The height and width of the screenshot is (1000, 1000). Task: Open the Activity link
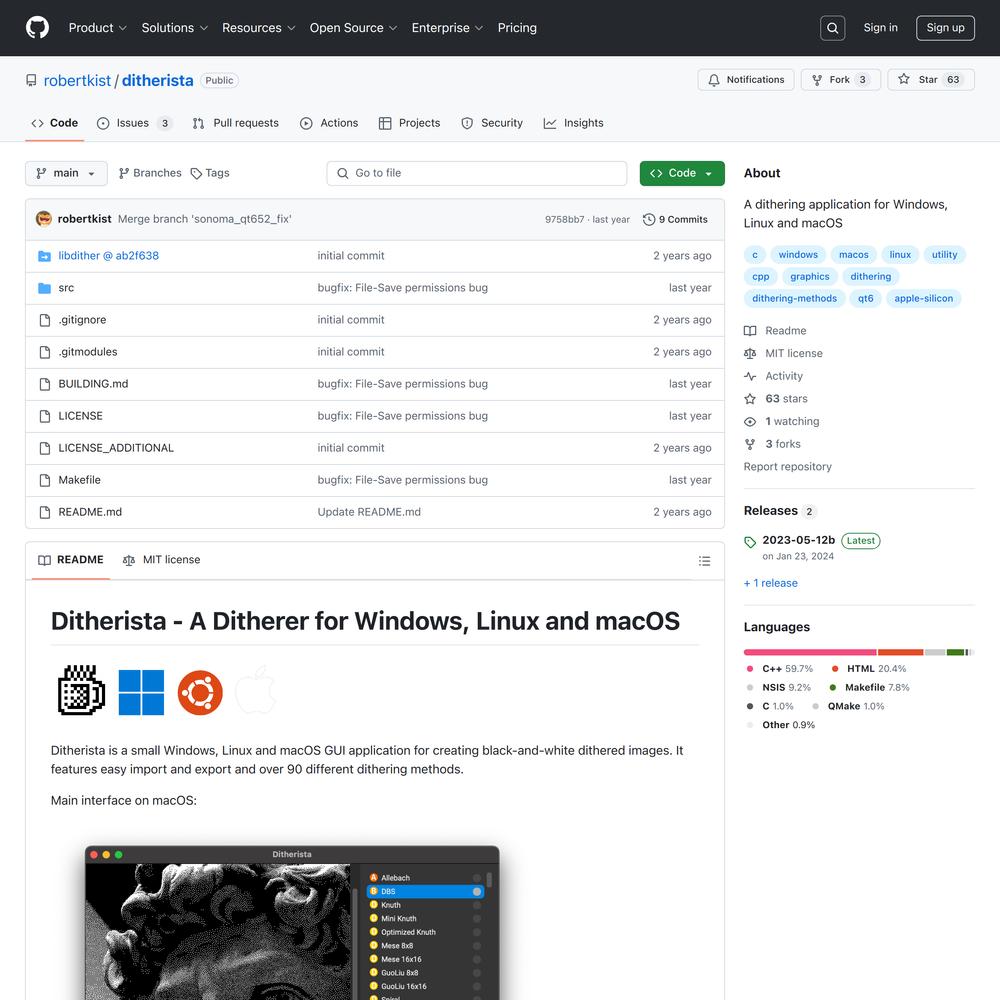(774, 376)
